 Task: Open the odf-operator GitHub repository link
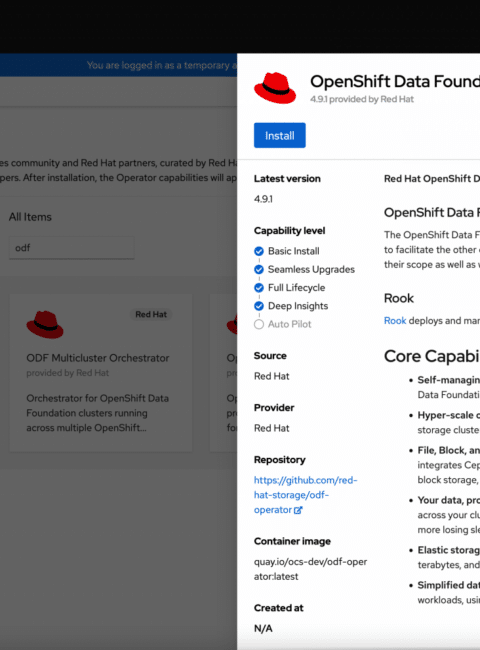(305, 495)
